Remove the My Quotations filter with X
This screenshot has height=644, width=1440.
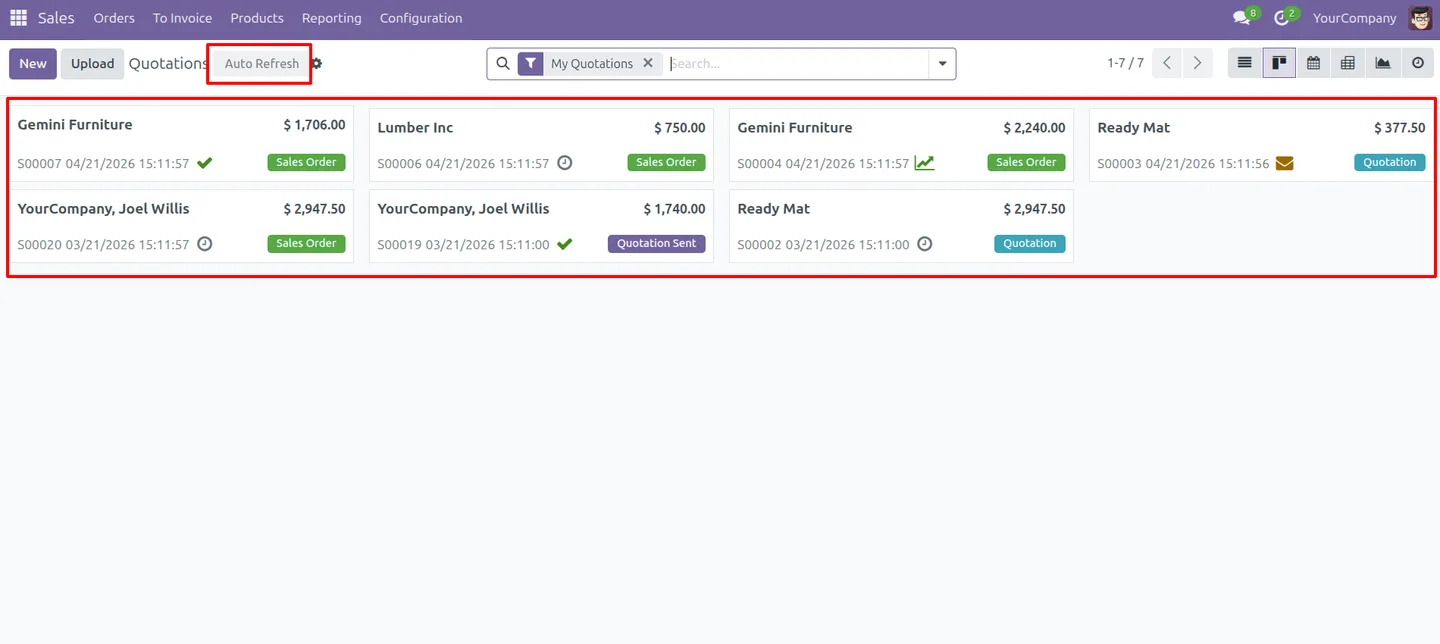pyautogui.click(x=648, y=63)
